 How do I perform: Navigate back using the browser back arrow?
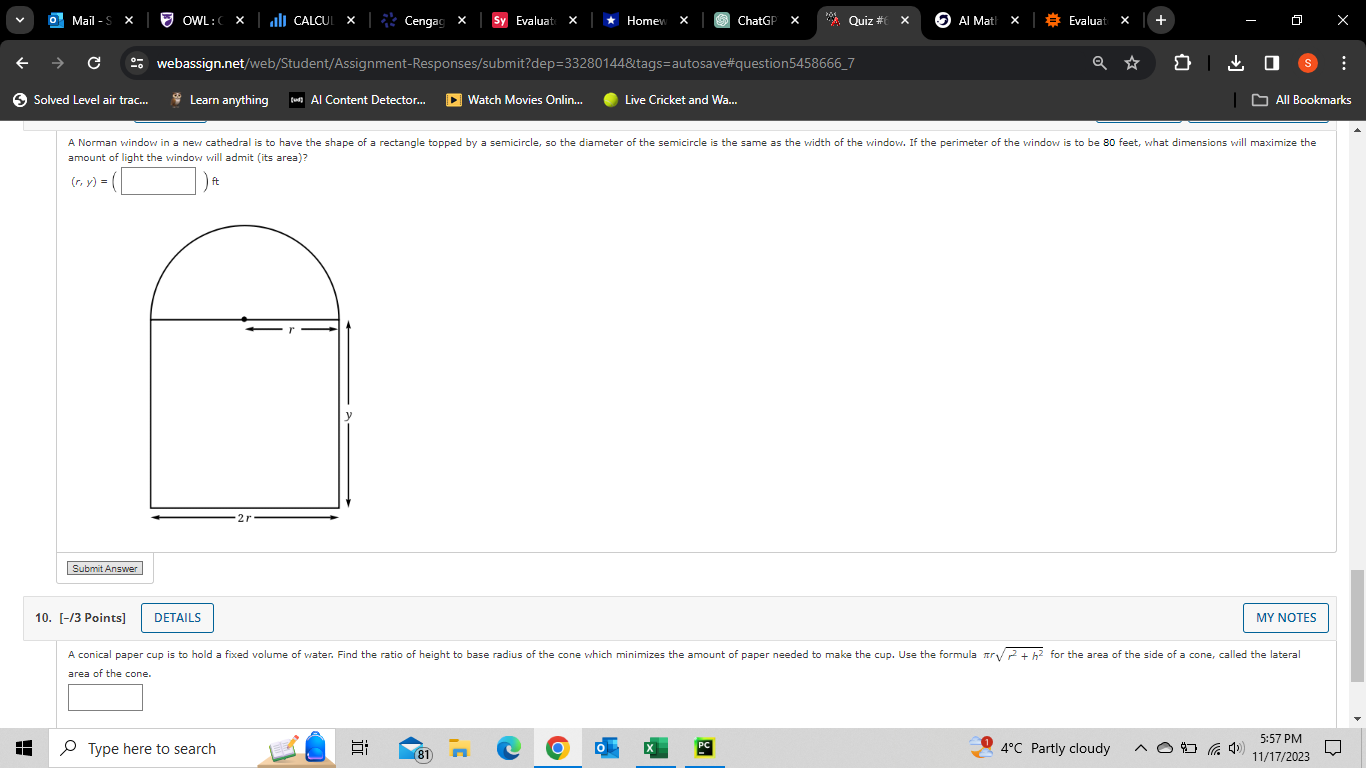pyautogui.click(x=20, y=62)
